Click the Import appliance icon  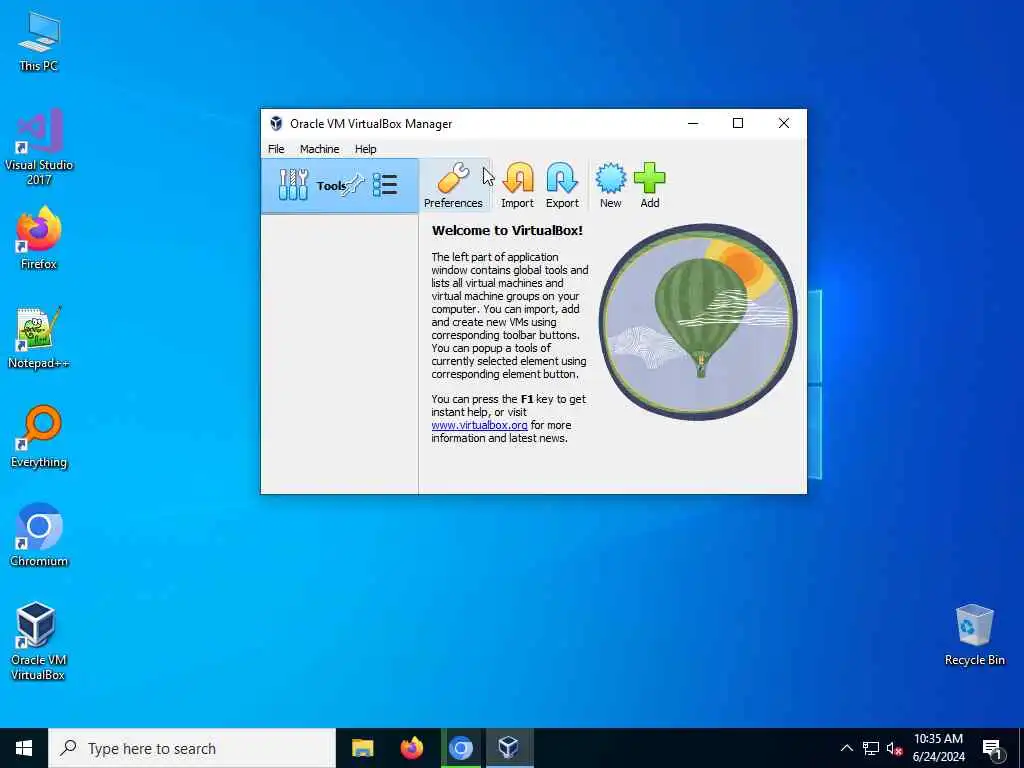517,185
